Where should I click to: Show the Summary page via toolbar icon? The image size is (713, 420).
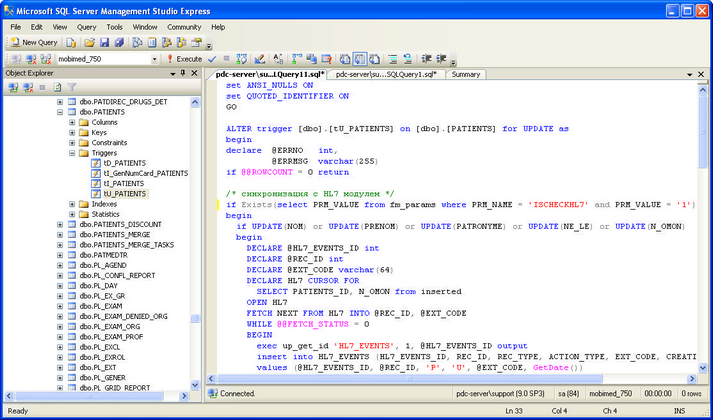click(152, 43)
